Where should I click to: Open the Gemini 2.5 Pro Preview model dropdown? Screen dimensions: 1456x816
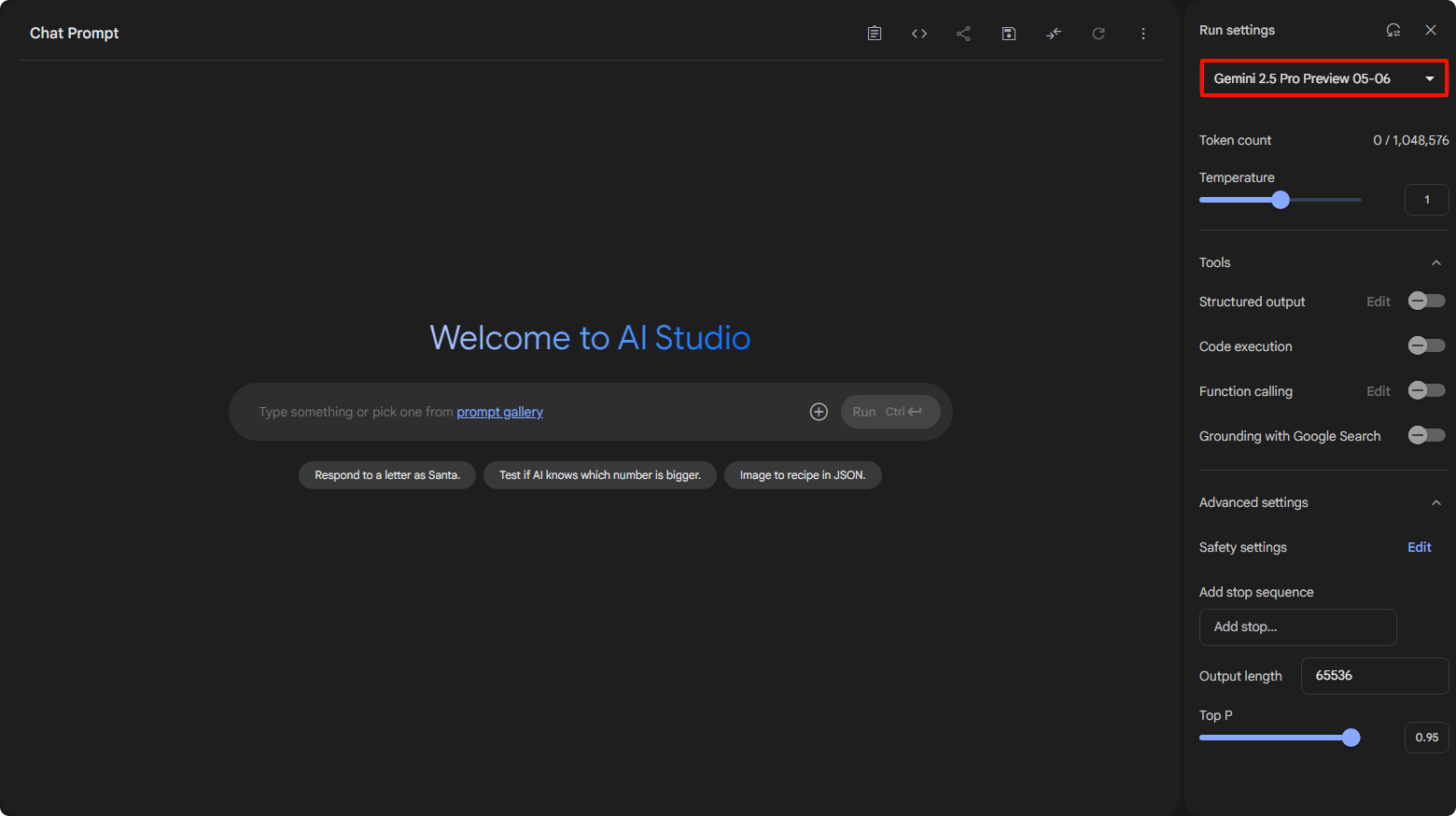pyautogui.click(x=1323, y=78)
